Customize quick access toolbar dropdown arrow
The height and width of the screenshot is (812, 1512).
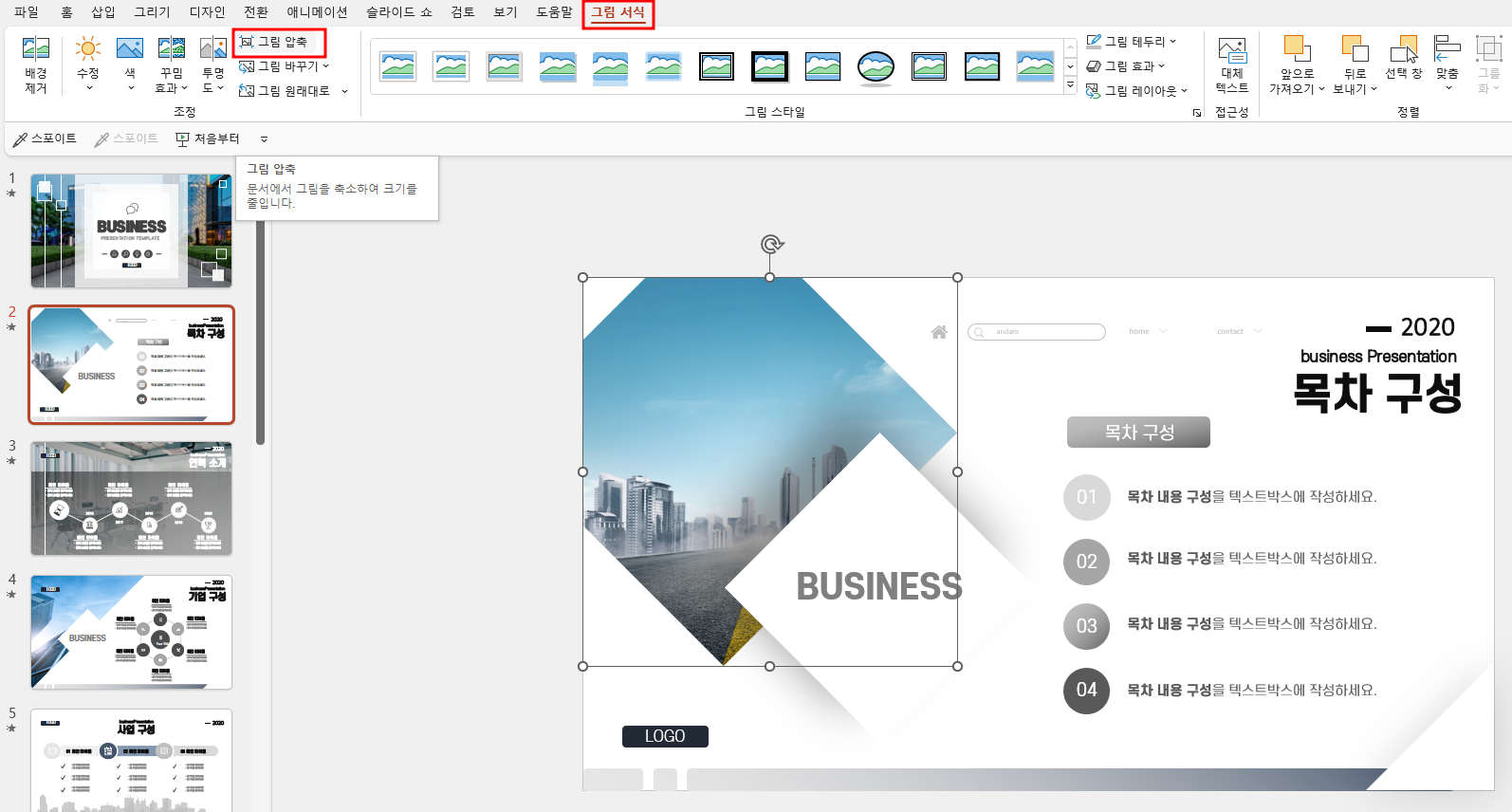click(x=264, y=139)
